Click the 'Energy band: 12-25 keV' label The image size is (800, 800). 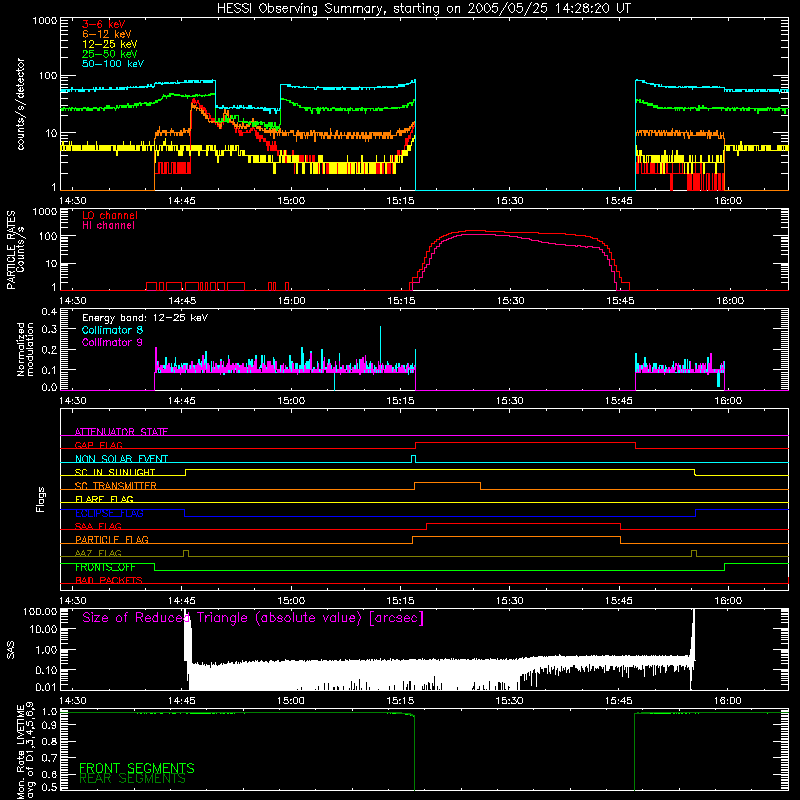[x=145, y=318]
